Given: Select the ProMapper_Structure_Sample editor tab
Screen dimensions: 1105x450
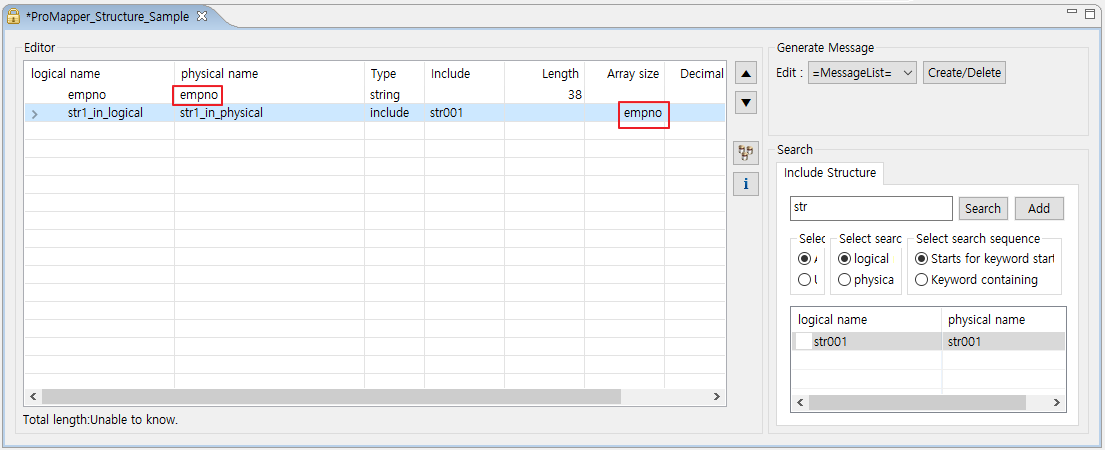Looking at the screenshot, I should [107, 16].
